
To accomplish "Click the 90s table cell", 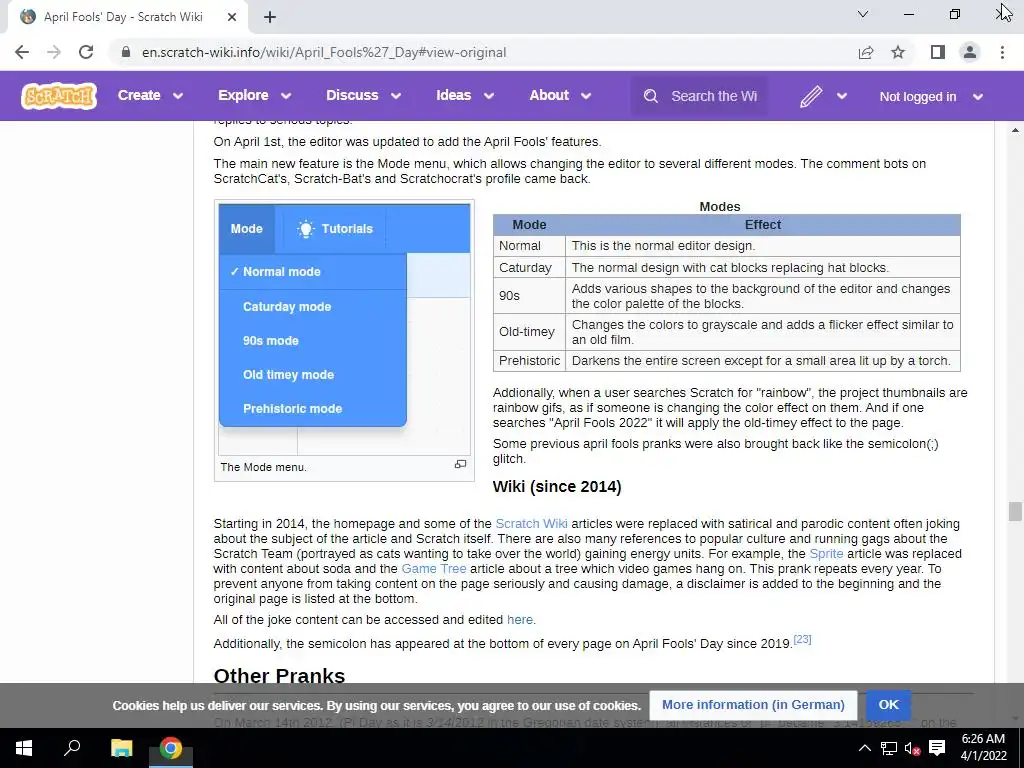I will coord(529,296).
